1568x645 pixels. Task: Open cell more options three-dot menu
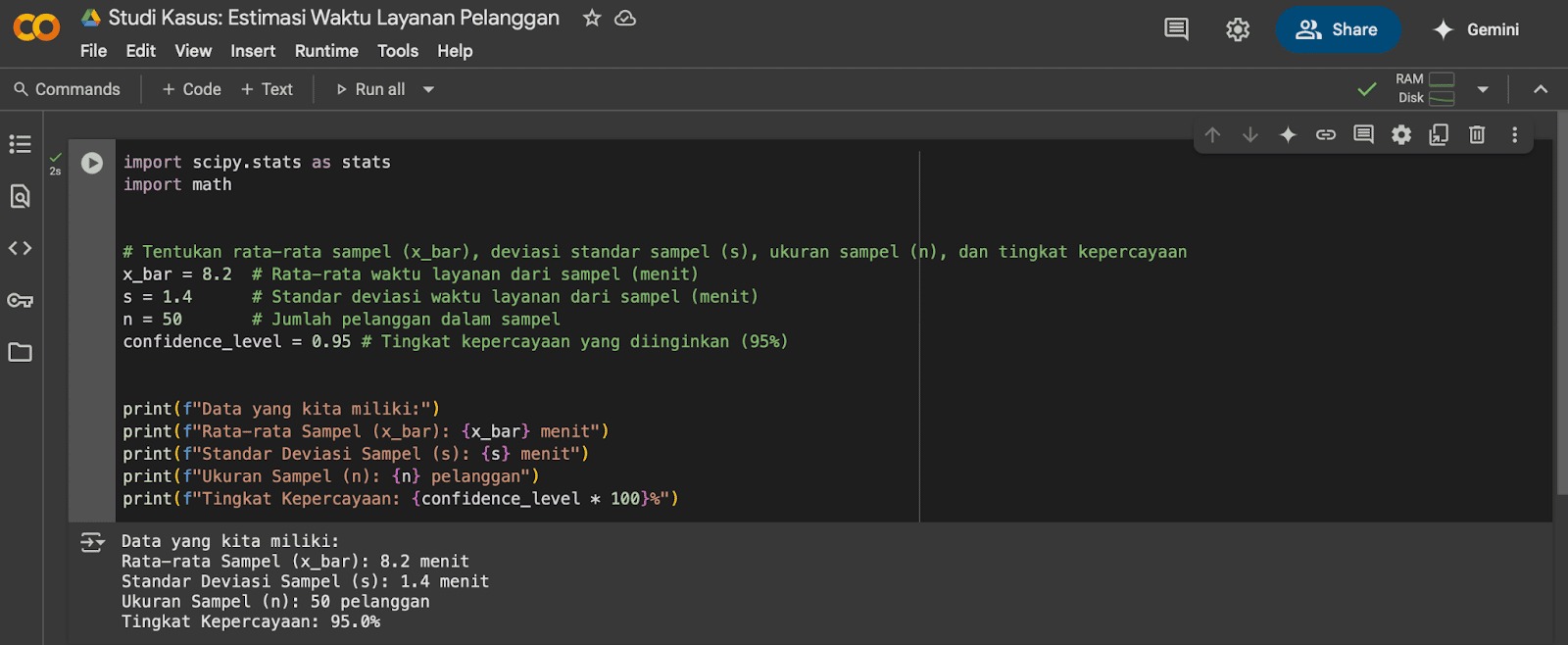[1514, 134]
